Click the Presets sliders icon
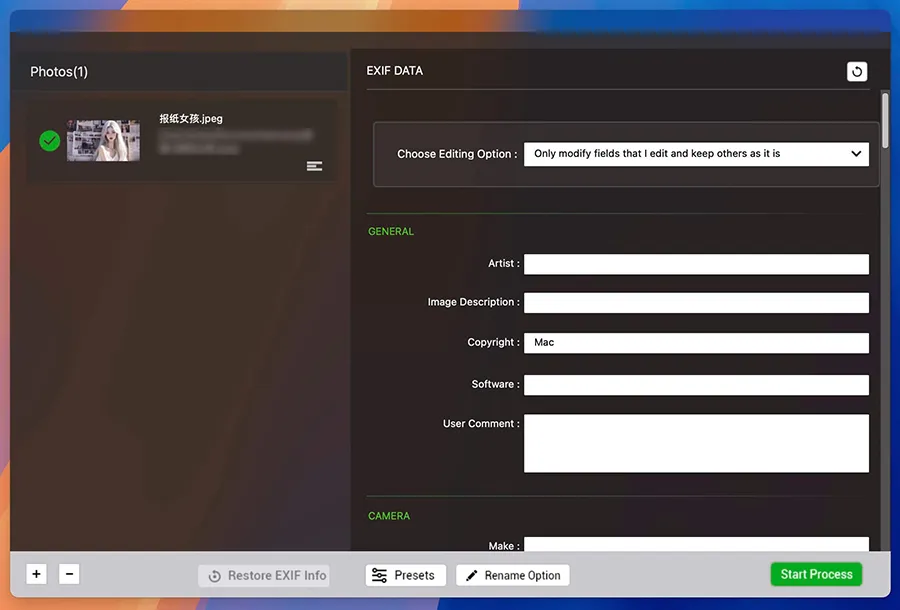 click(380, 576)
